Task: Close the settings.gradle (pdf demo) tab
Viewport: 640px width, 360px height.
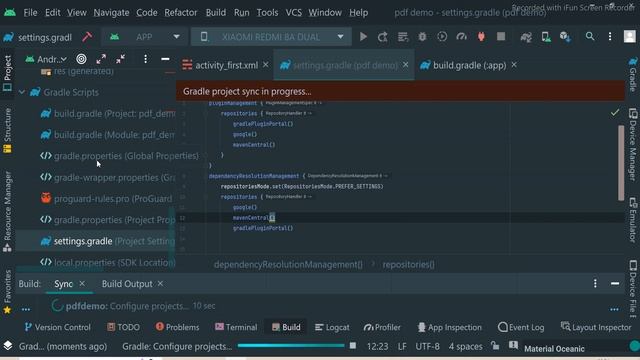Action: point(405,64)
